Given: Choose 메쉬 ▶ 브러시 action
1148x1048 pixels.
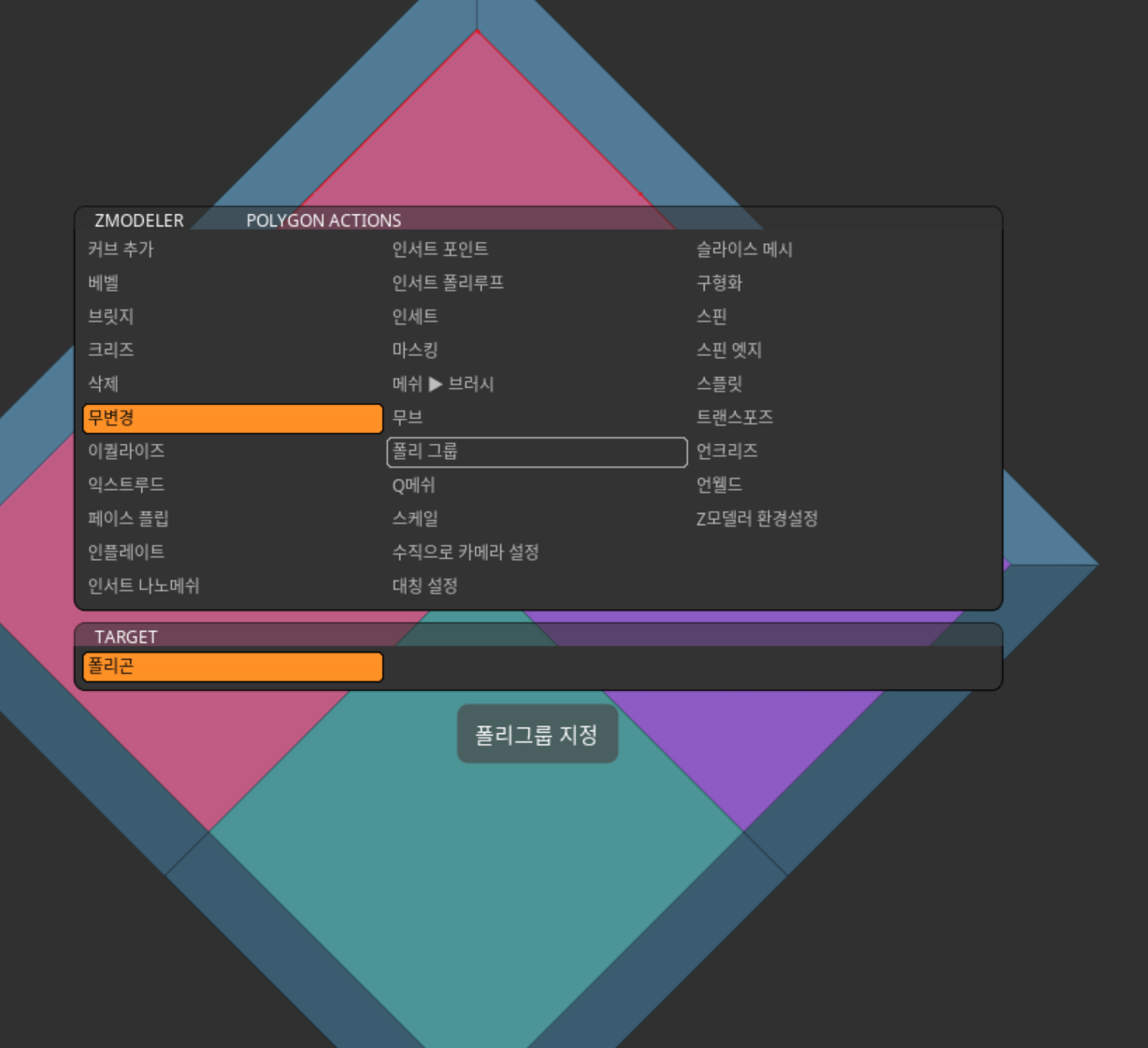Looking at the screenshot, I should click(x=538, y=384).
